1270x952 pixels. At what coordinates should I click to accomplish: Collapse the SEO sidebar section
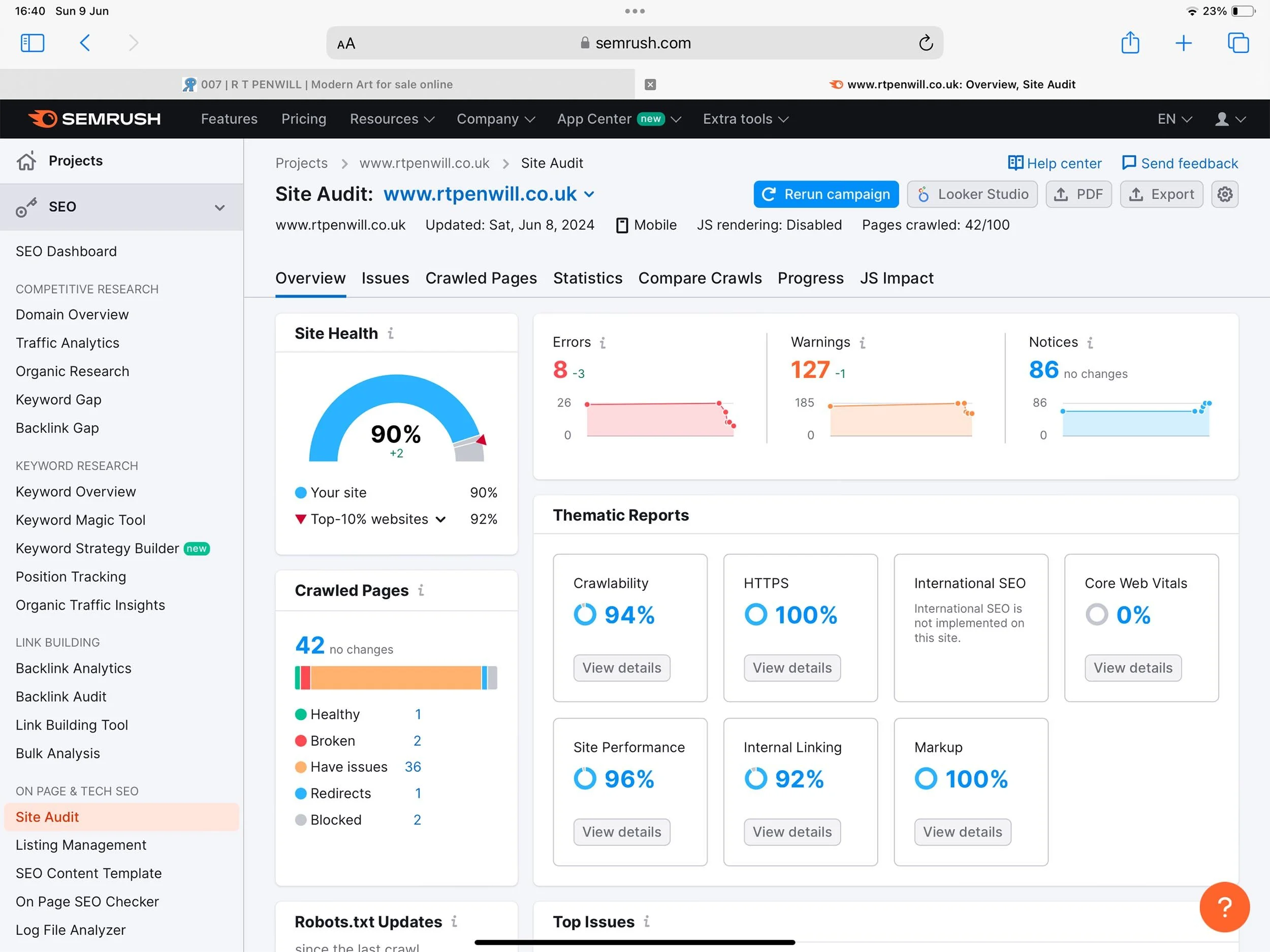coord(219,207)
